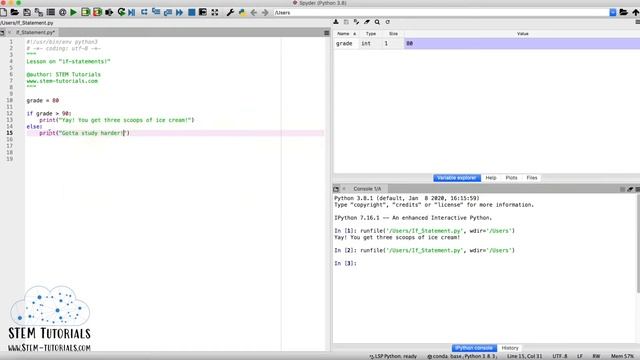Go back with left arrow
The height and width of the screenshot is (360, 640).
pos(254,13)
